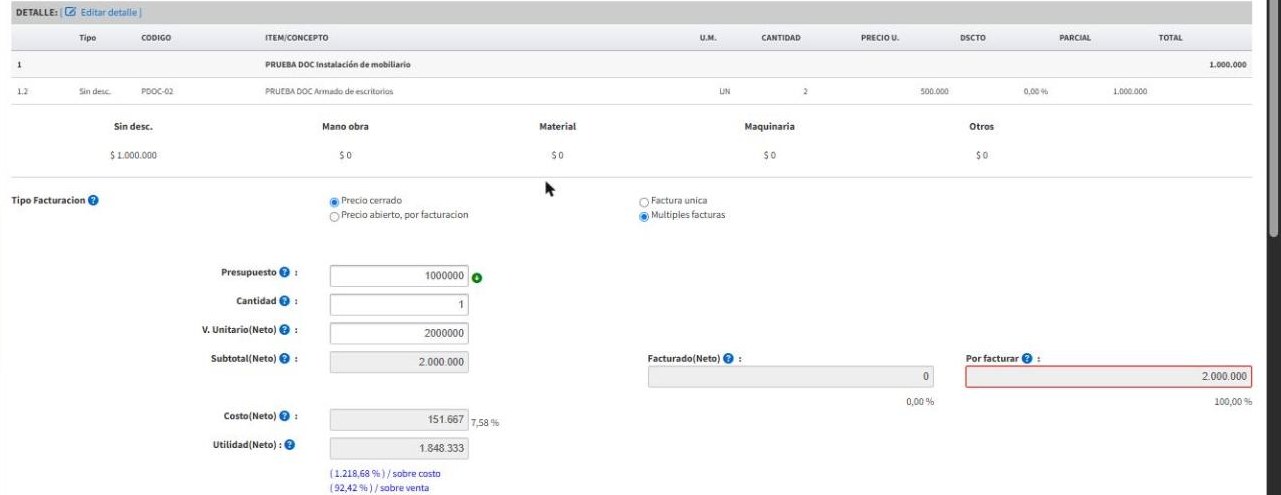This screenshot has width=1281, height=495.
Task: Click the CODIGO column header
Action: click(x=156, y=38)
